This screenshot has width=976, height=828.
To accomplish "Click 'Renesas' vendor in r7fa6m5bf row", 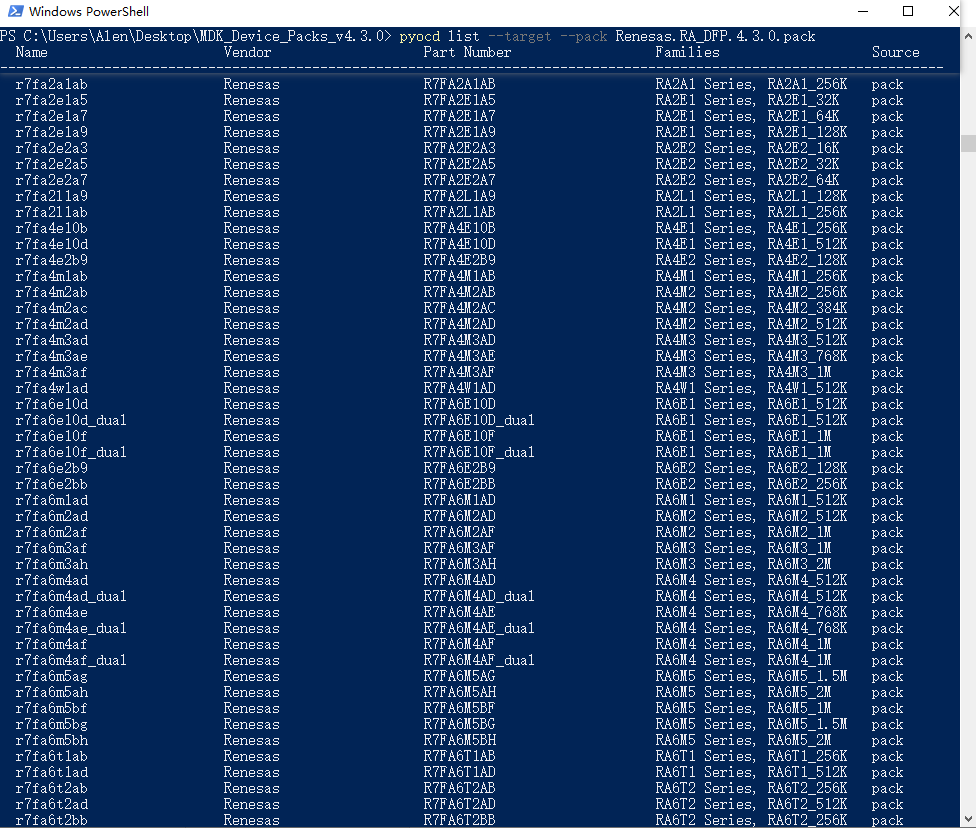I will click(x=251, y=708).
